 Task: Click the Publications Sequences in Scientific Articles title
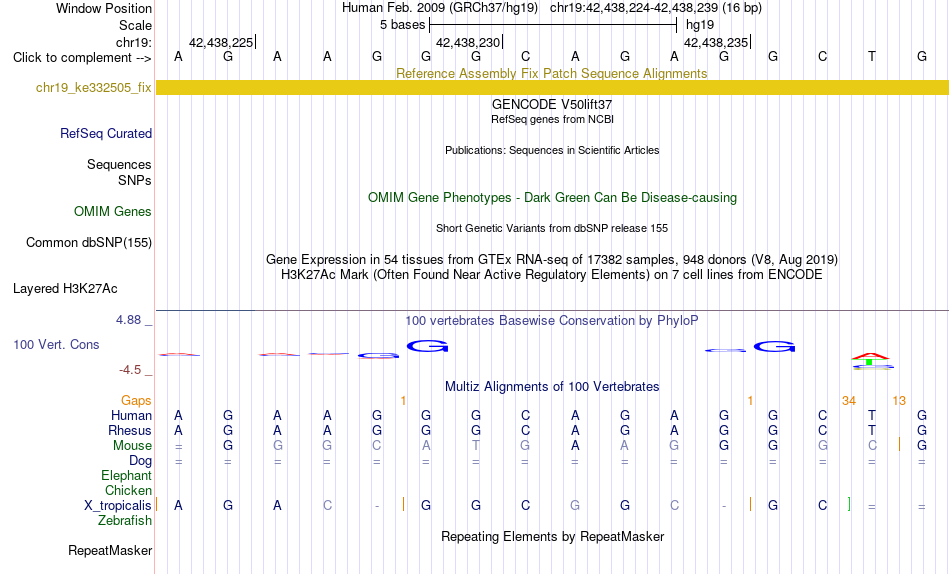click(x=552, y=150)
